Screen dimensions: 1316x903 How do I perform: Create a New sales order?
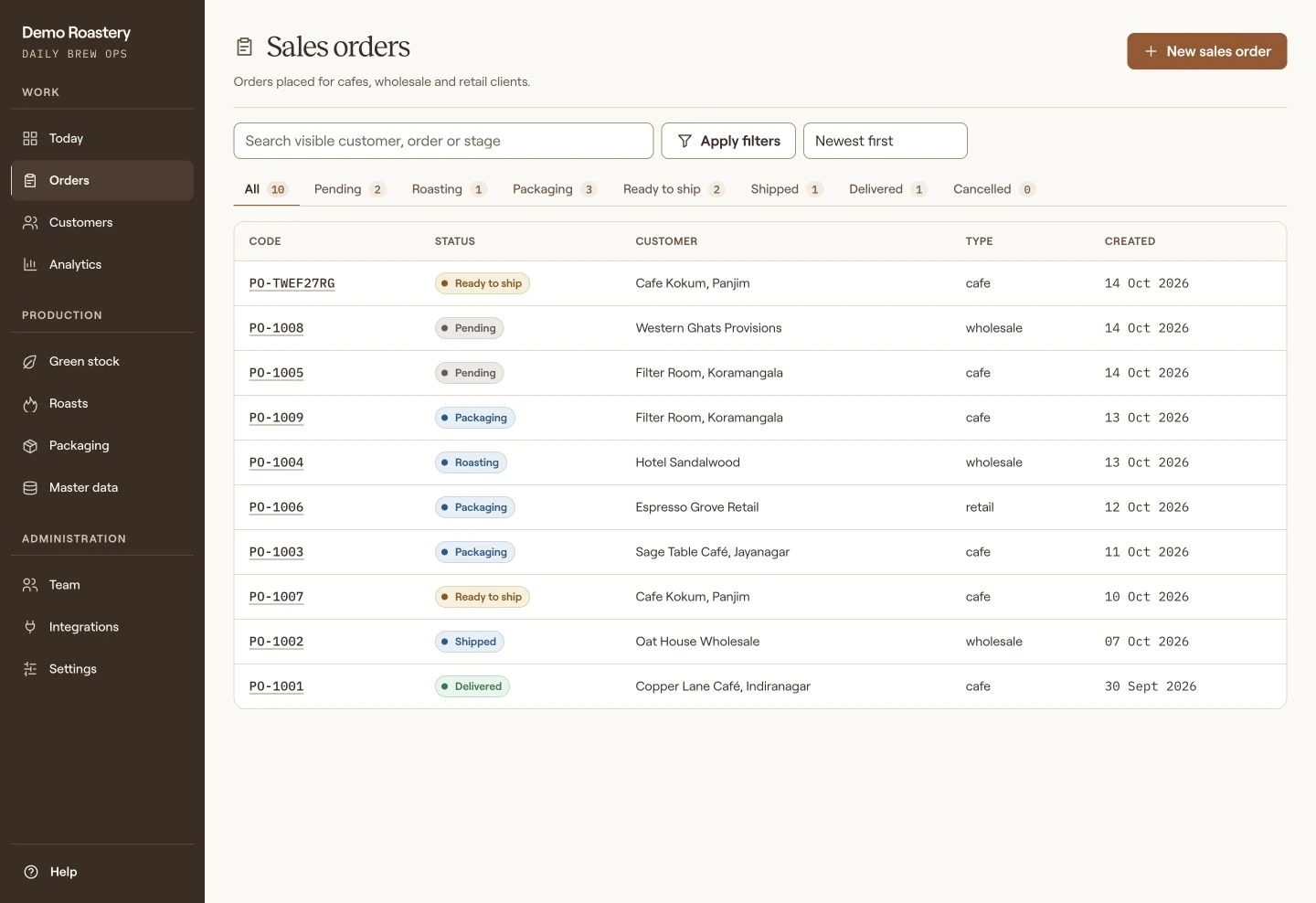click(x=1206, y=51)
